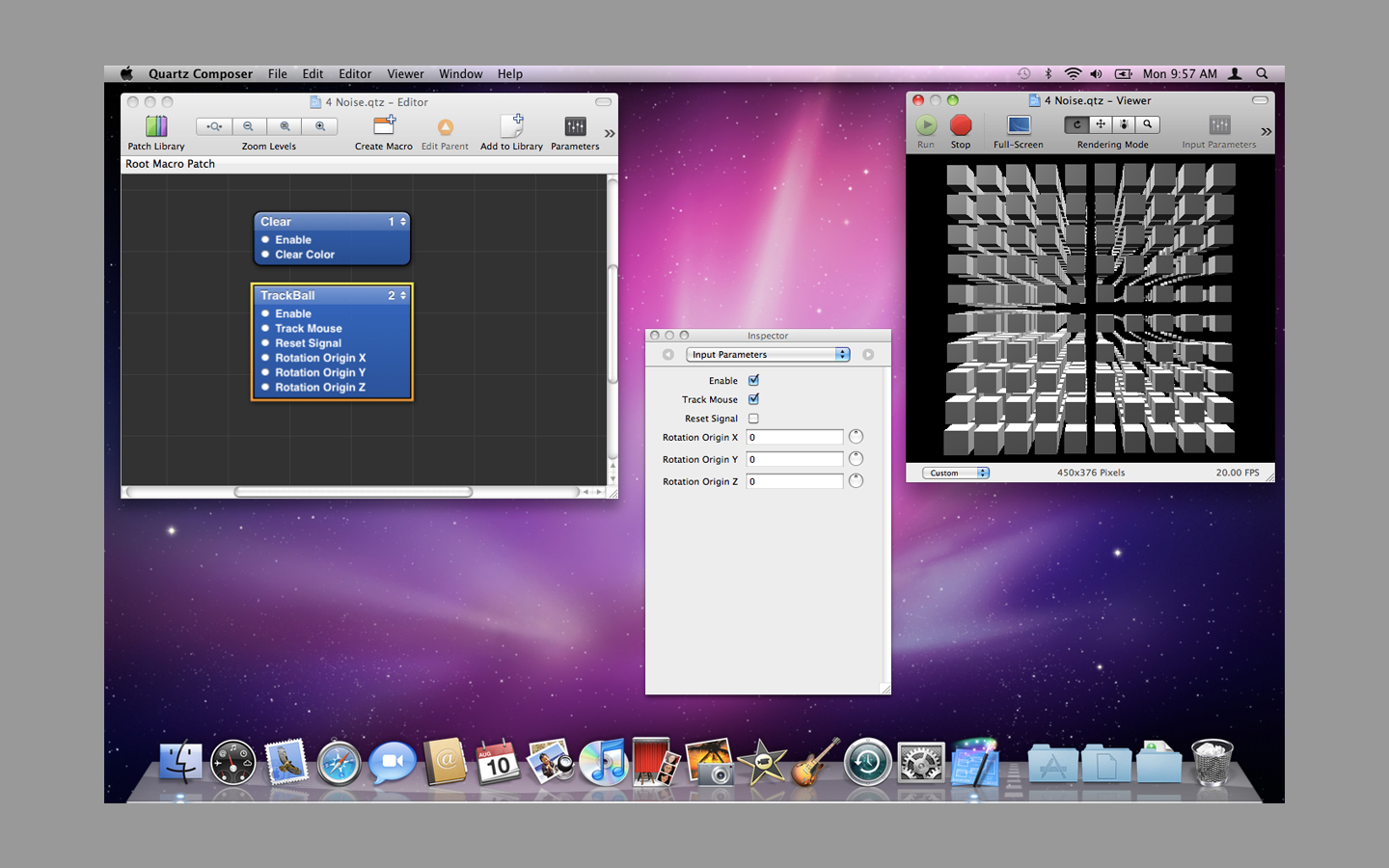Open Finder from the Dock
1389x868 pixels.
coord(180,763)
